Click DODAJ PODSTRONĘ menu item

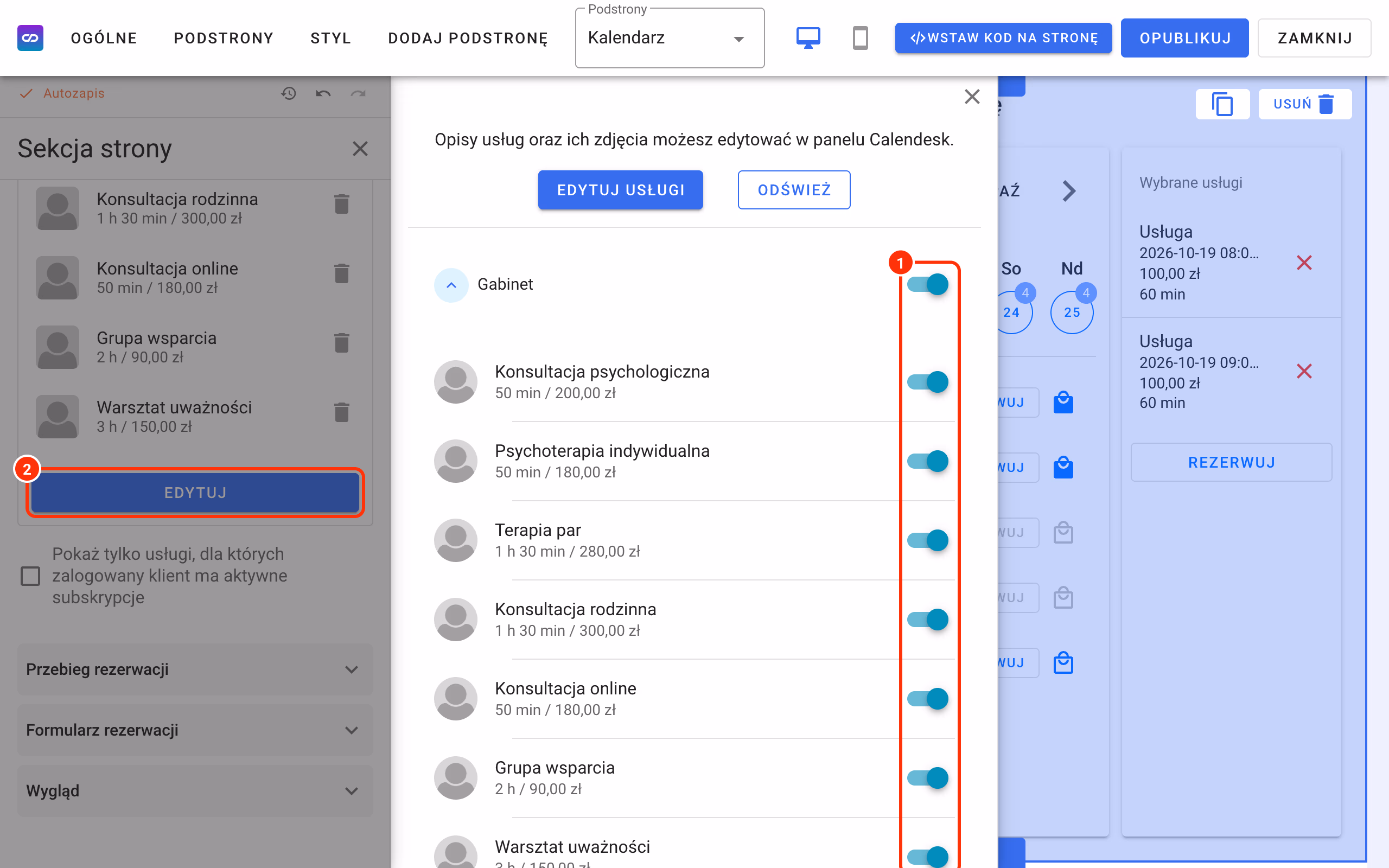pyautogui.click(x=468, y=38)
